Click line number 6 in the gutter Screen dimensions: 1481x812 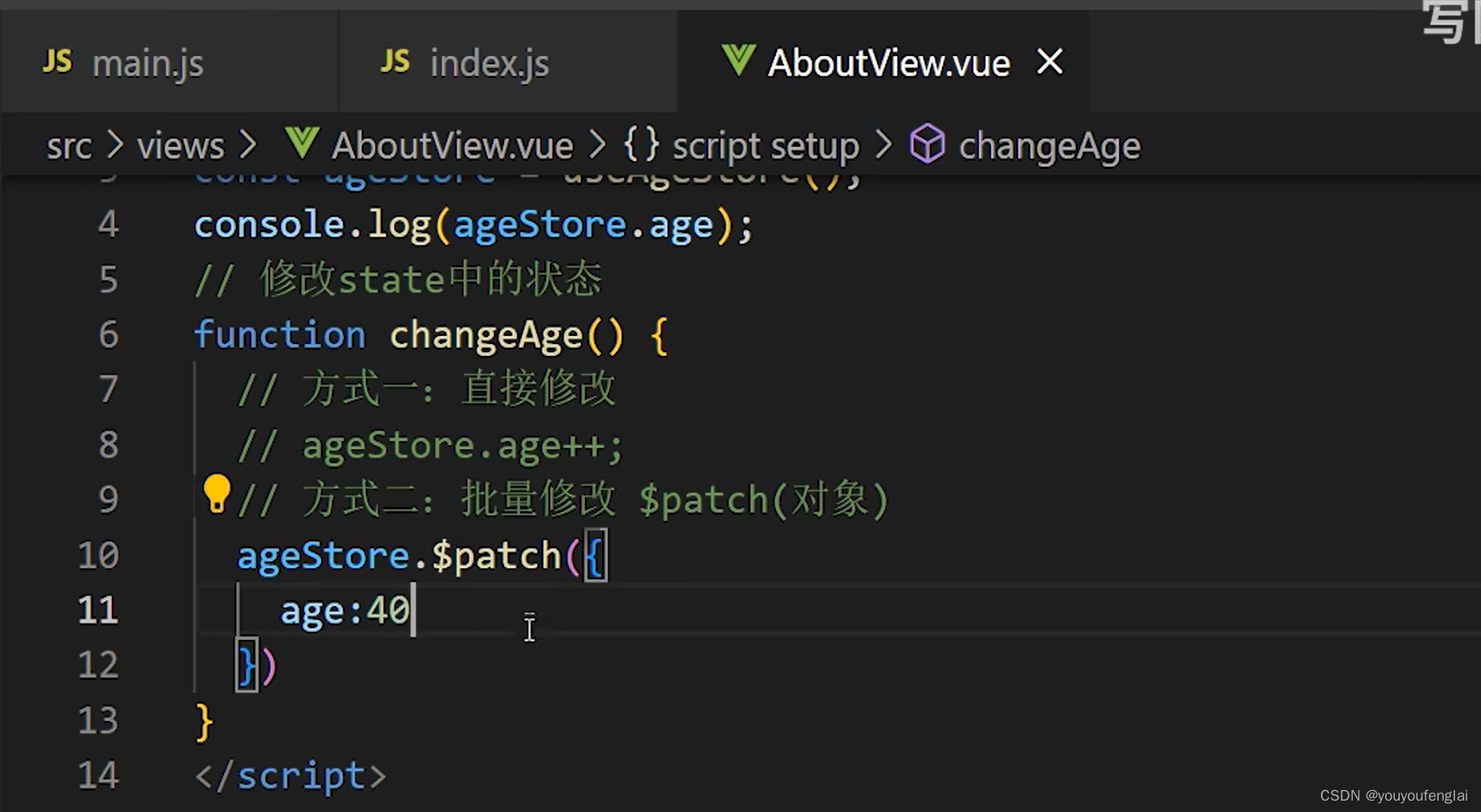click(x=108, y=335)
